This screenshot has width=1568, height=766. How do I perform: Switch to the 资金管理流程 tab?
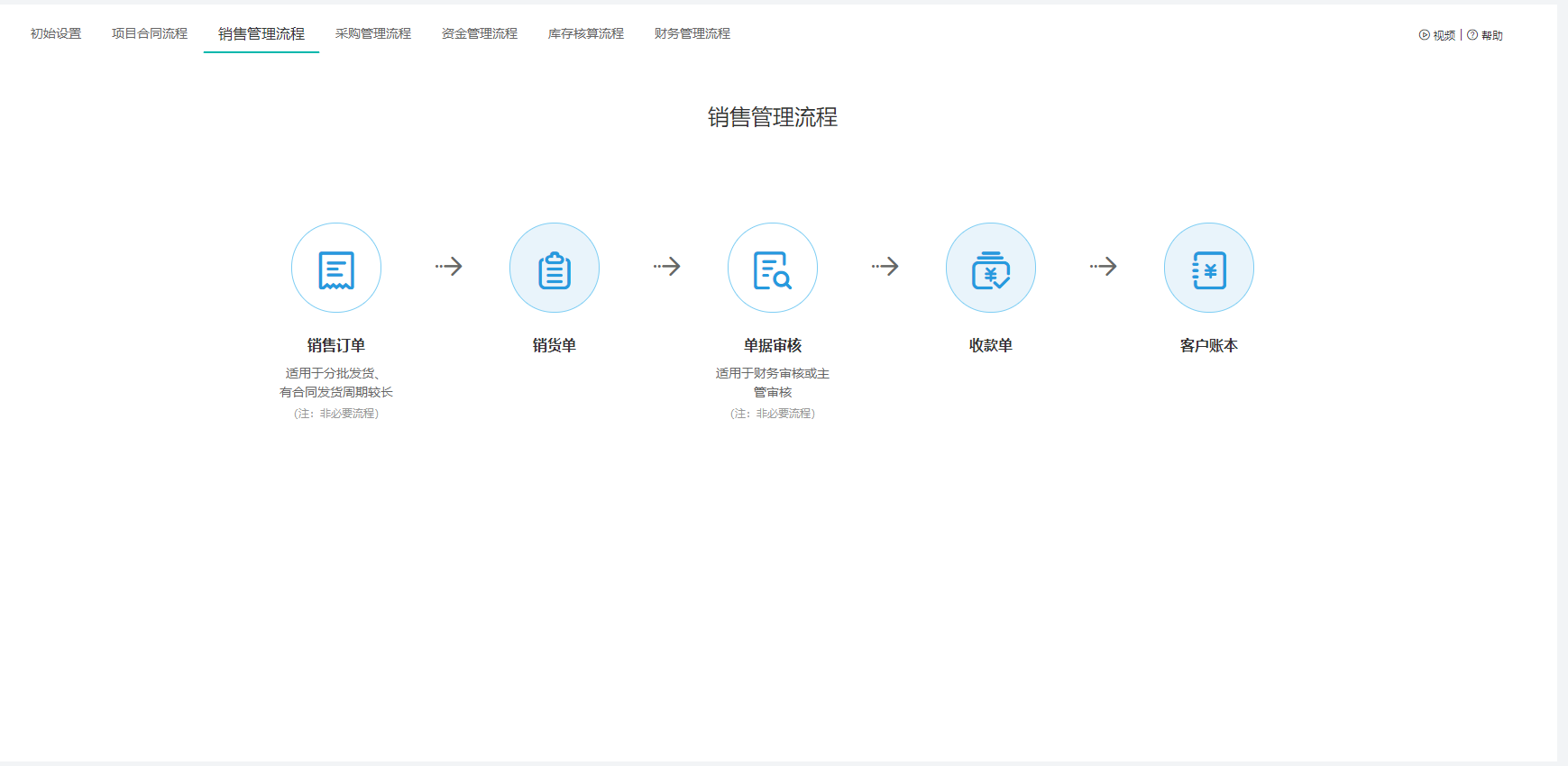point(480,33)
